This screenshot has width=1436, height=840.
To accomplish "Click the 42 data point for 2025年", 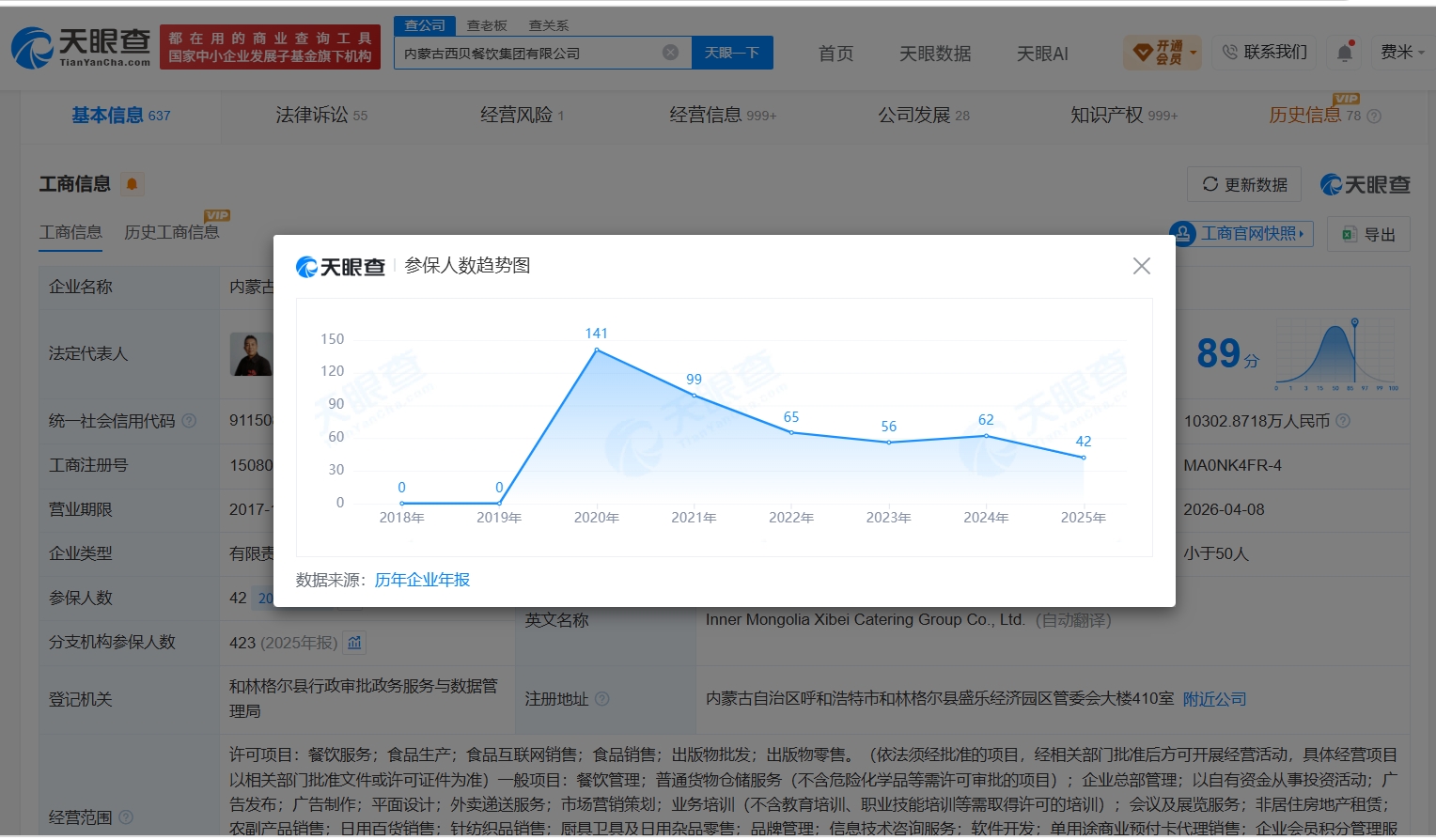I will (x=1084, y=458).
